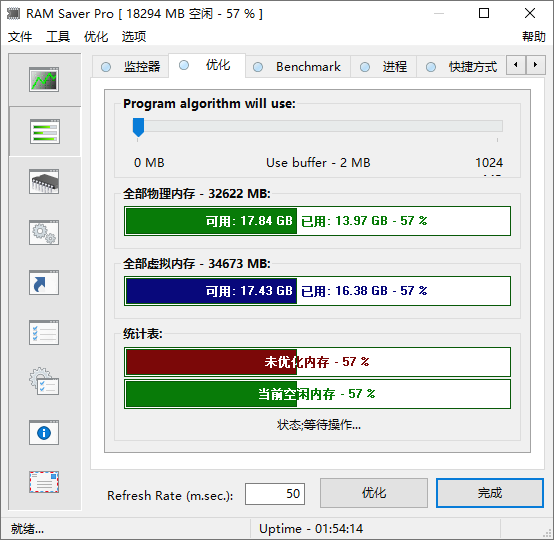Open the 优化 menu in menu bar

[96, 36]
